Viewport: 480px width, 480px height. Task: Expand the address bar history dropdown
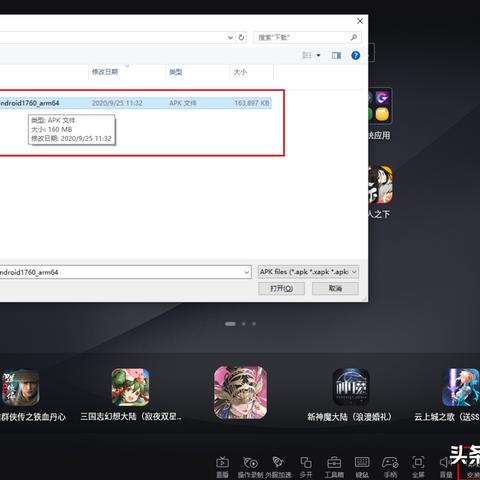(230, 37)
